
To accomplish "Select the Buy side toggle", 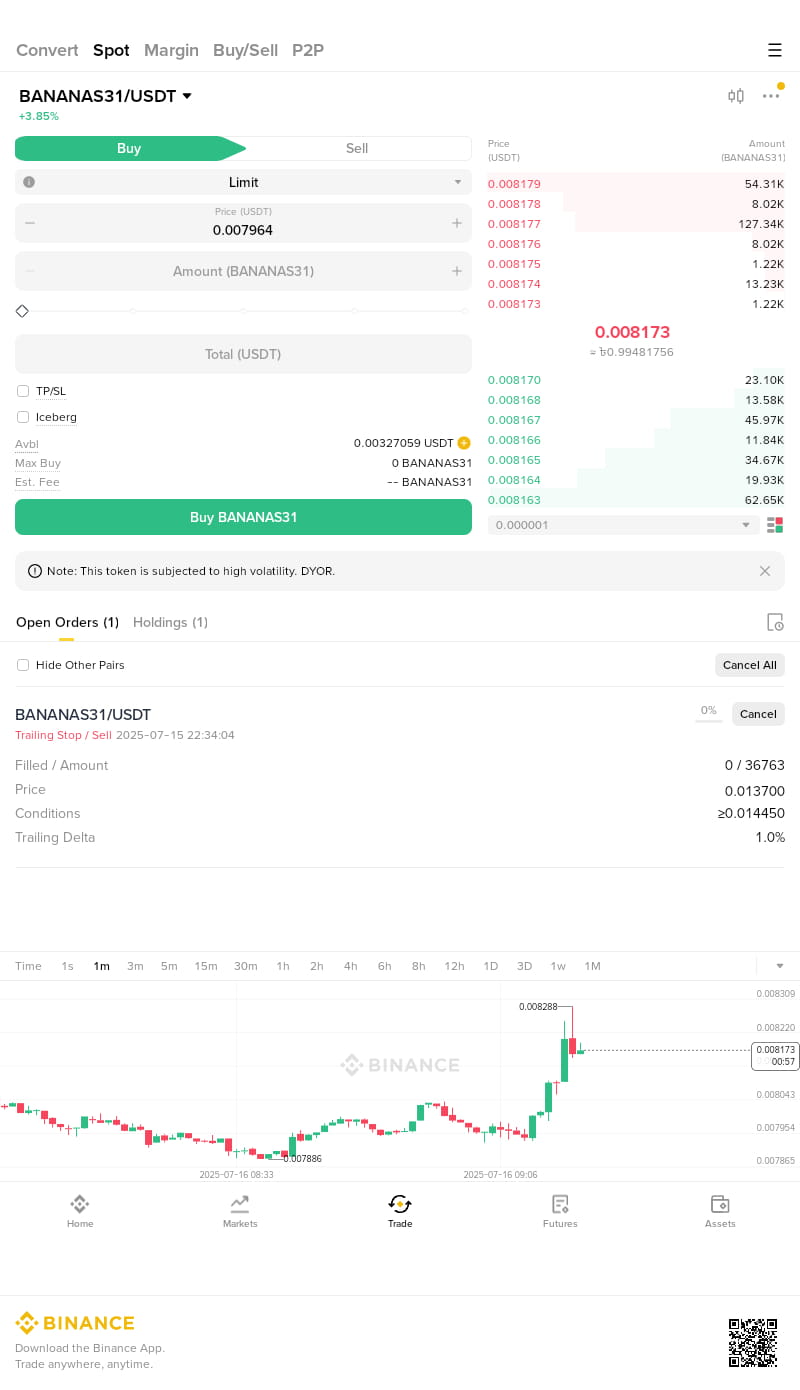I will (129, 148).
